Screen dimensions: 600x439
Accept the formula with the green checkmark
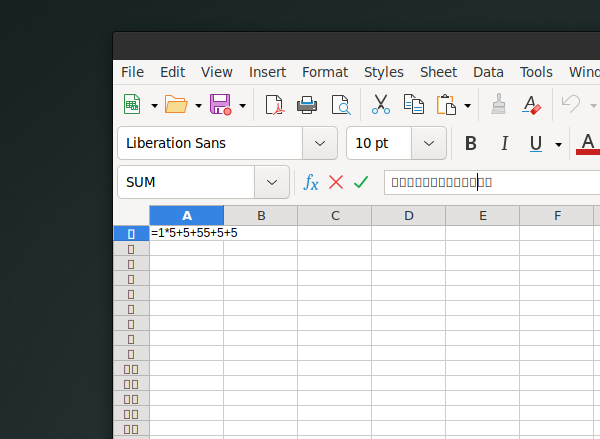pyautogui.click(x=361, y=182)
